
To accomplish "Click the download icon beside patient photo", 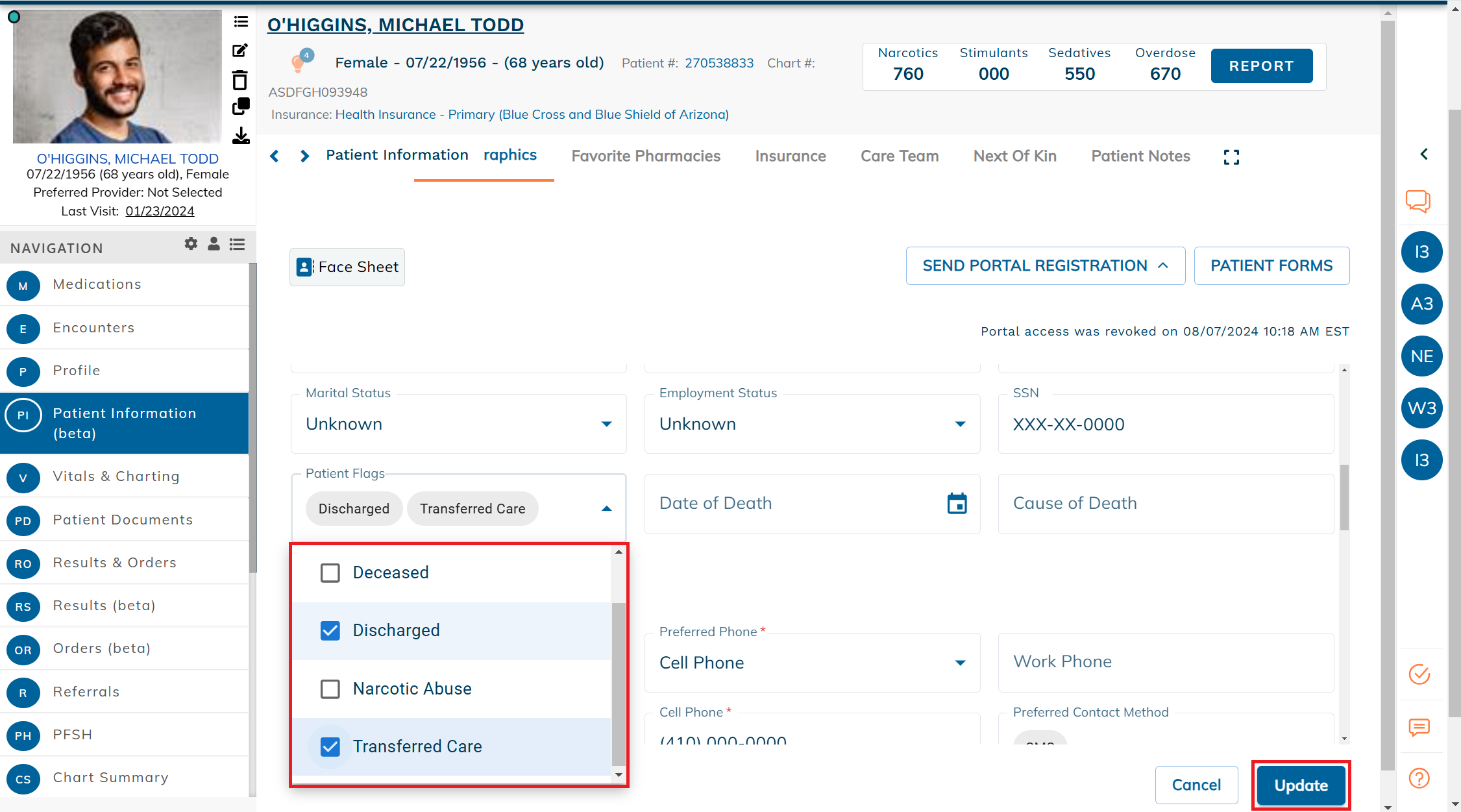I will point(241,136).
